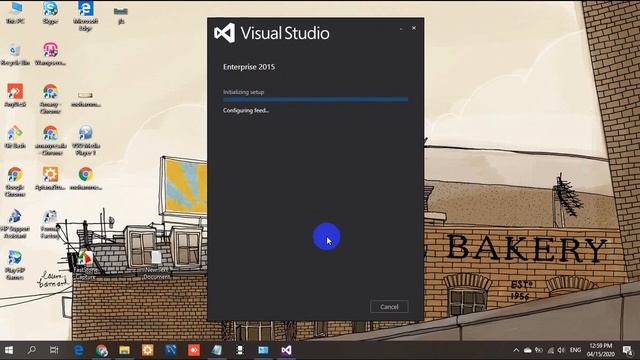Select Recycle Bin desktop icon
This screenshot has height=360, width=640.
16,54
